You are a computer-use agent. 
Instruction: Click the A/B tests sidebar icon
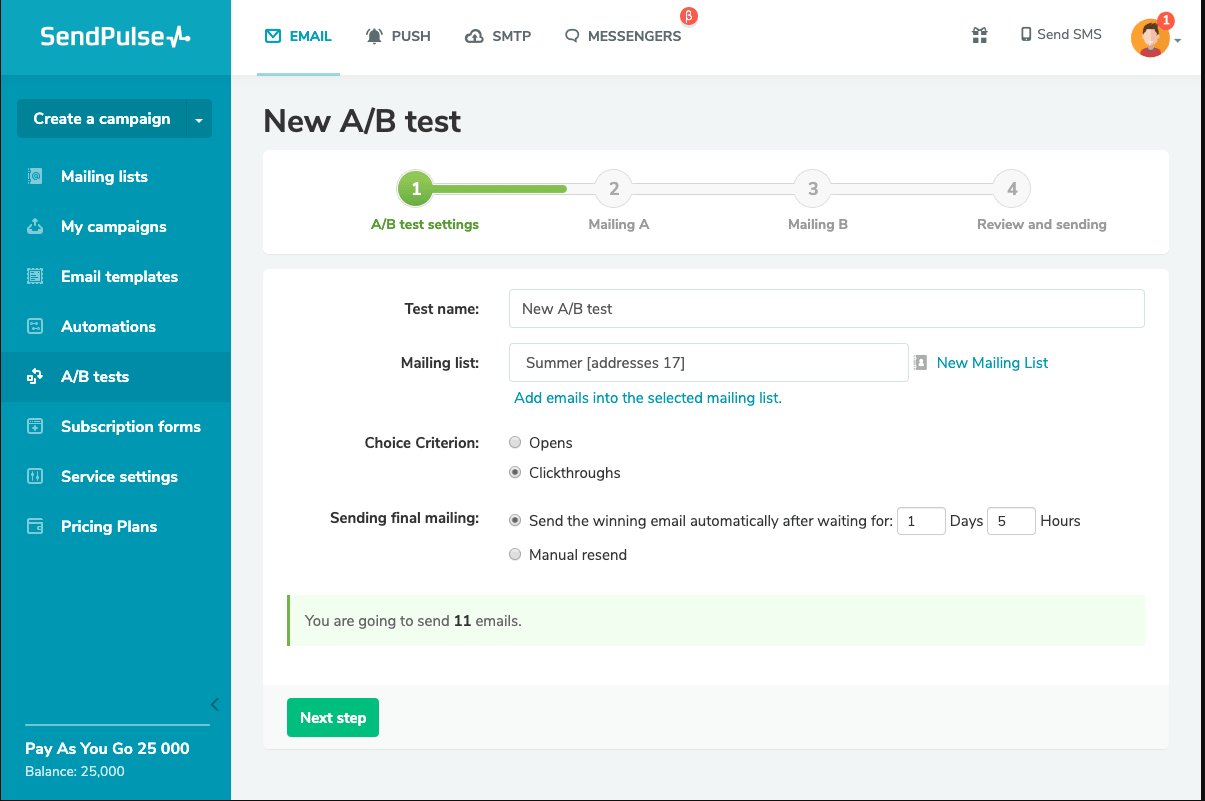(35, 377)
